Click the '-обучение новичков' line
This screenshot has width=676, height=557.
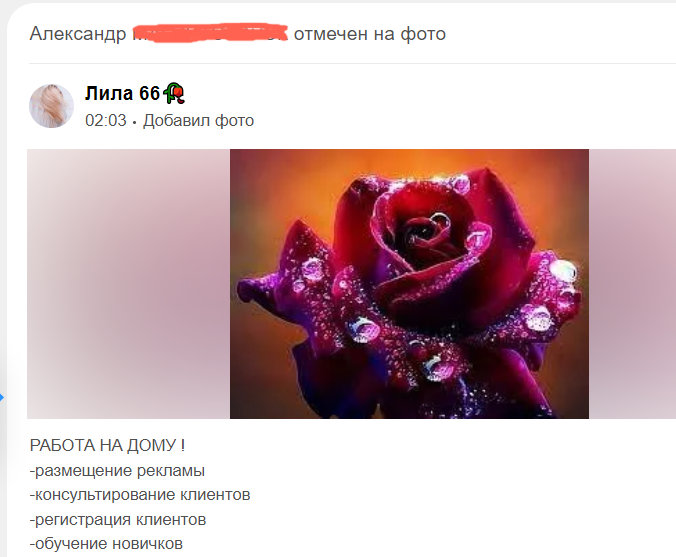click(106, 544)
